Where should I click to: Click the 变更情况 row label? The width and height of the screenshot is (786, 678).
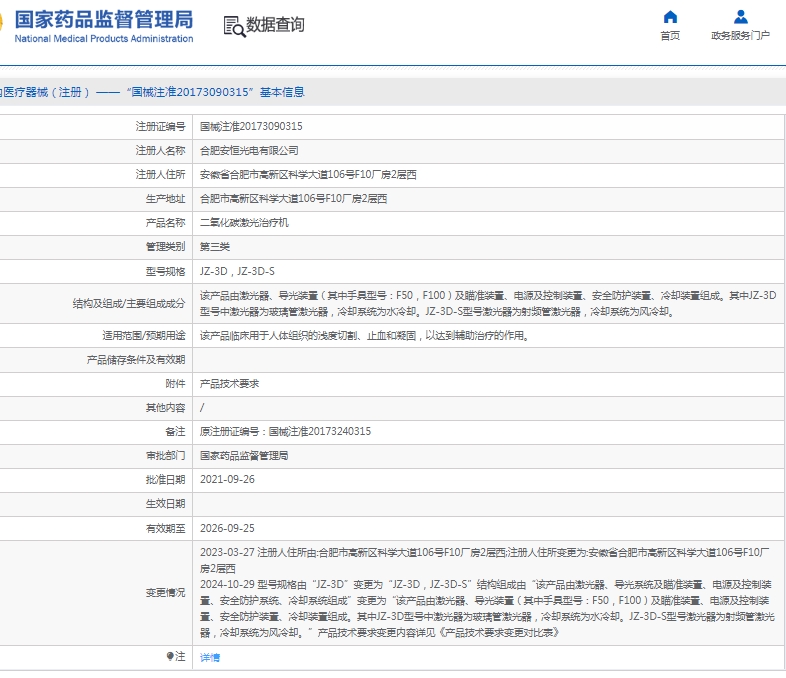[x=165, y=593]
